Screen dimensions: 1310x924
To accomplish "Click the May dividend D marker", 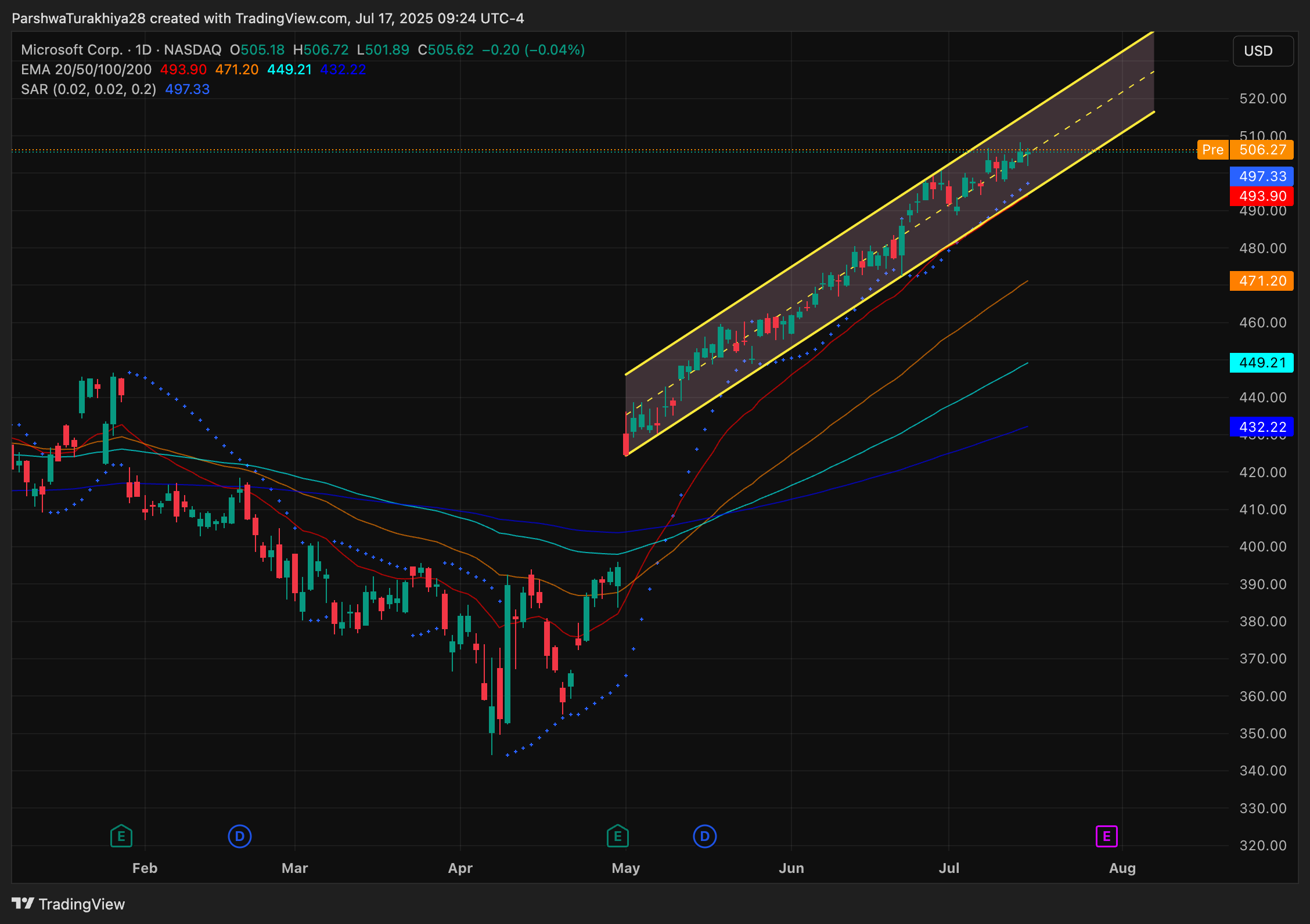I will [x=705, y=836].
